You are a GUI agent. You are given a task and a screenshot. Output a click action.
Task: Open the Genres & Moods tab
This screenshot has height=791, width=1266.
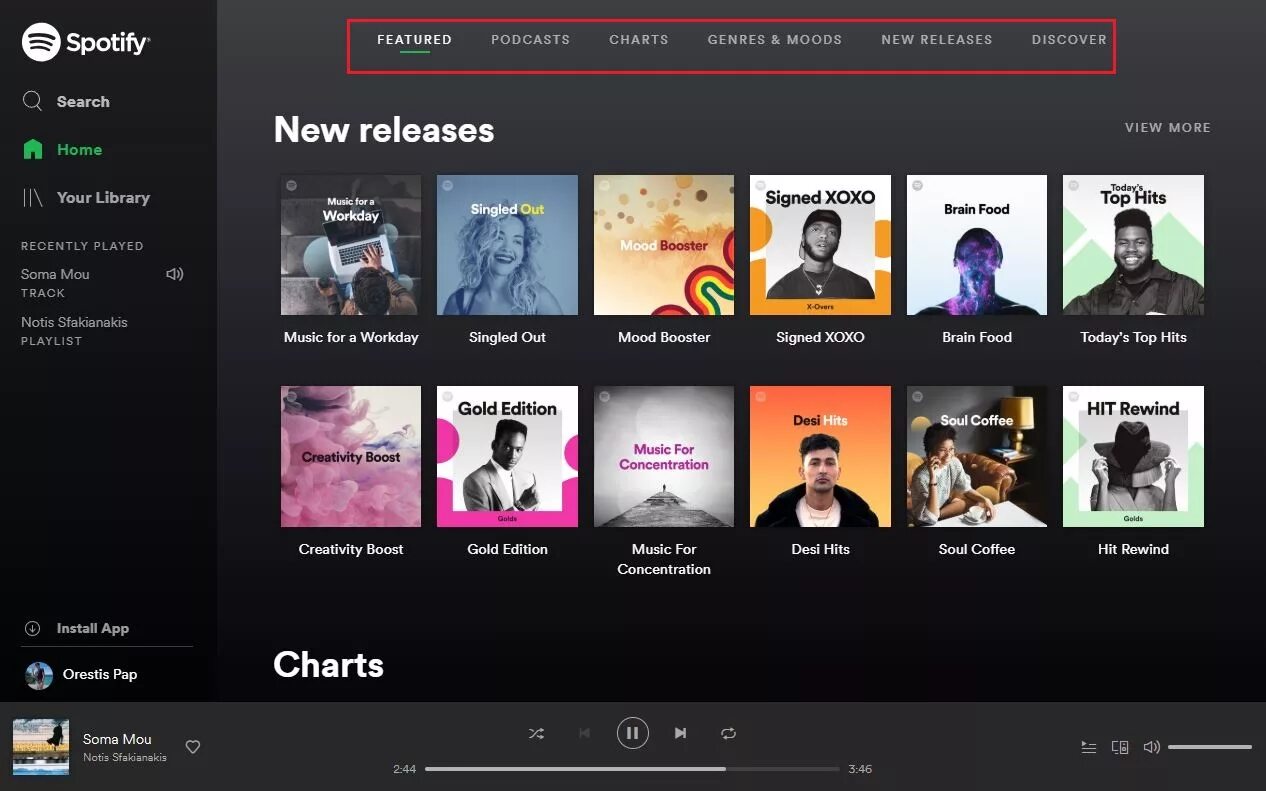[x=774, y=40]
